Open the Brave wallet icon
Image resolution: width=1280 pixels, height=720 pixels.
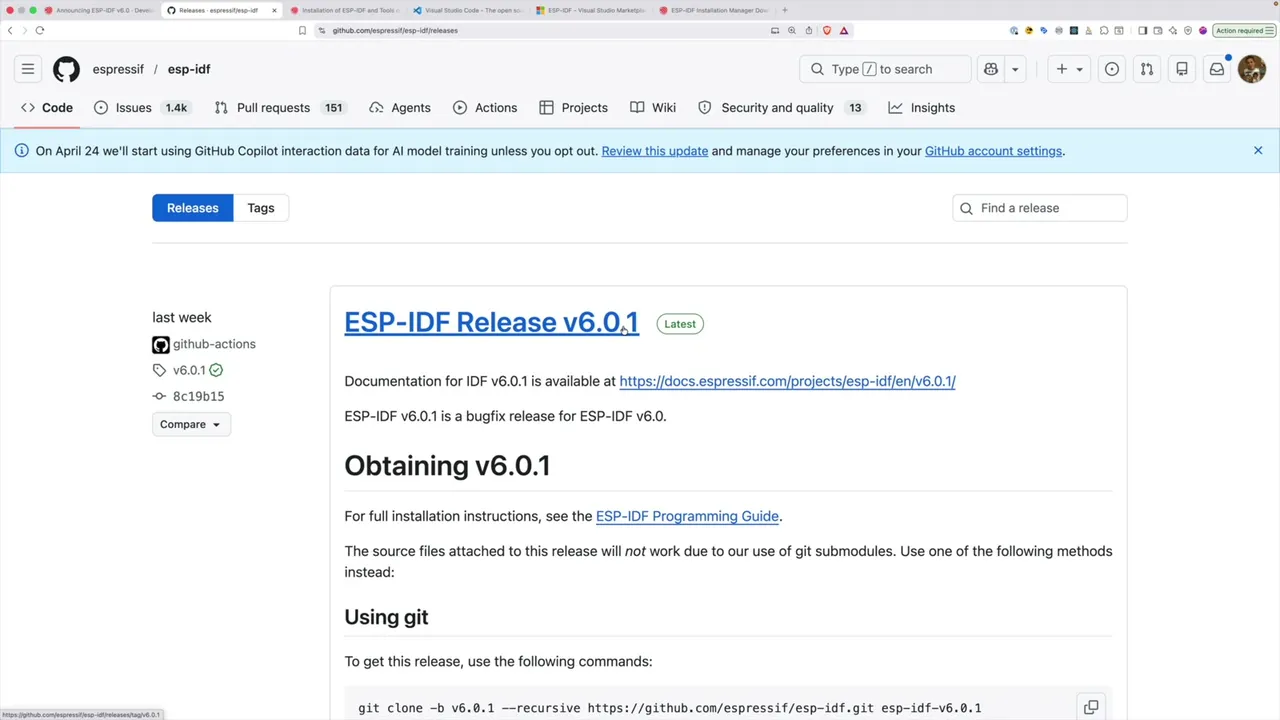pyautogui.click(x=1158, y=30)
